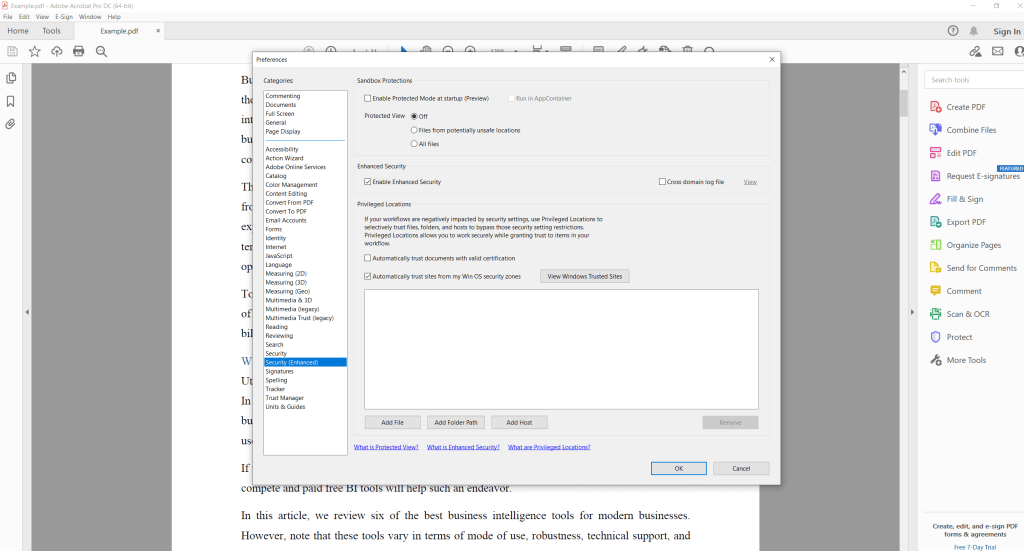Viewport: 1024px width, 551px height.
Task: Select the Trust Manager category
Action: coord(285,398)
